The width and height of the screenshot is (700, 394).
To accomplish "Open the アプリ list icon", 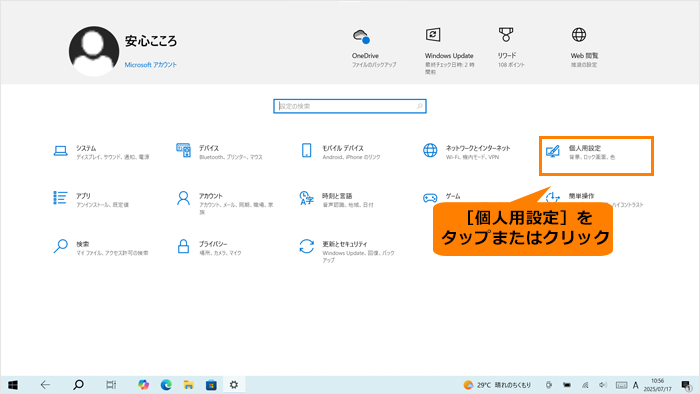I will 60,198.
